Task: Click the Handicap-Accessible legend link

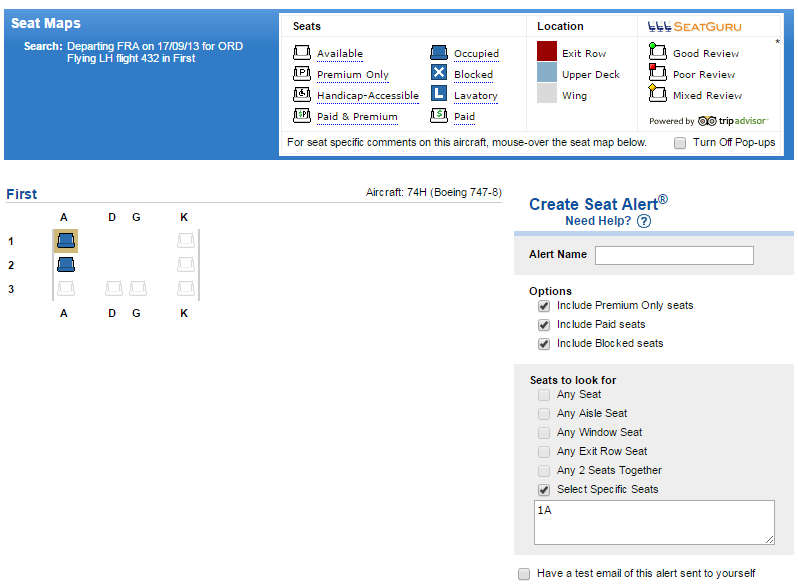Action: [367, 96]
